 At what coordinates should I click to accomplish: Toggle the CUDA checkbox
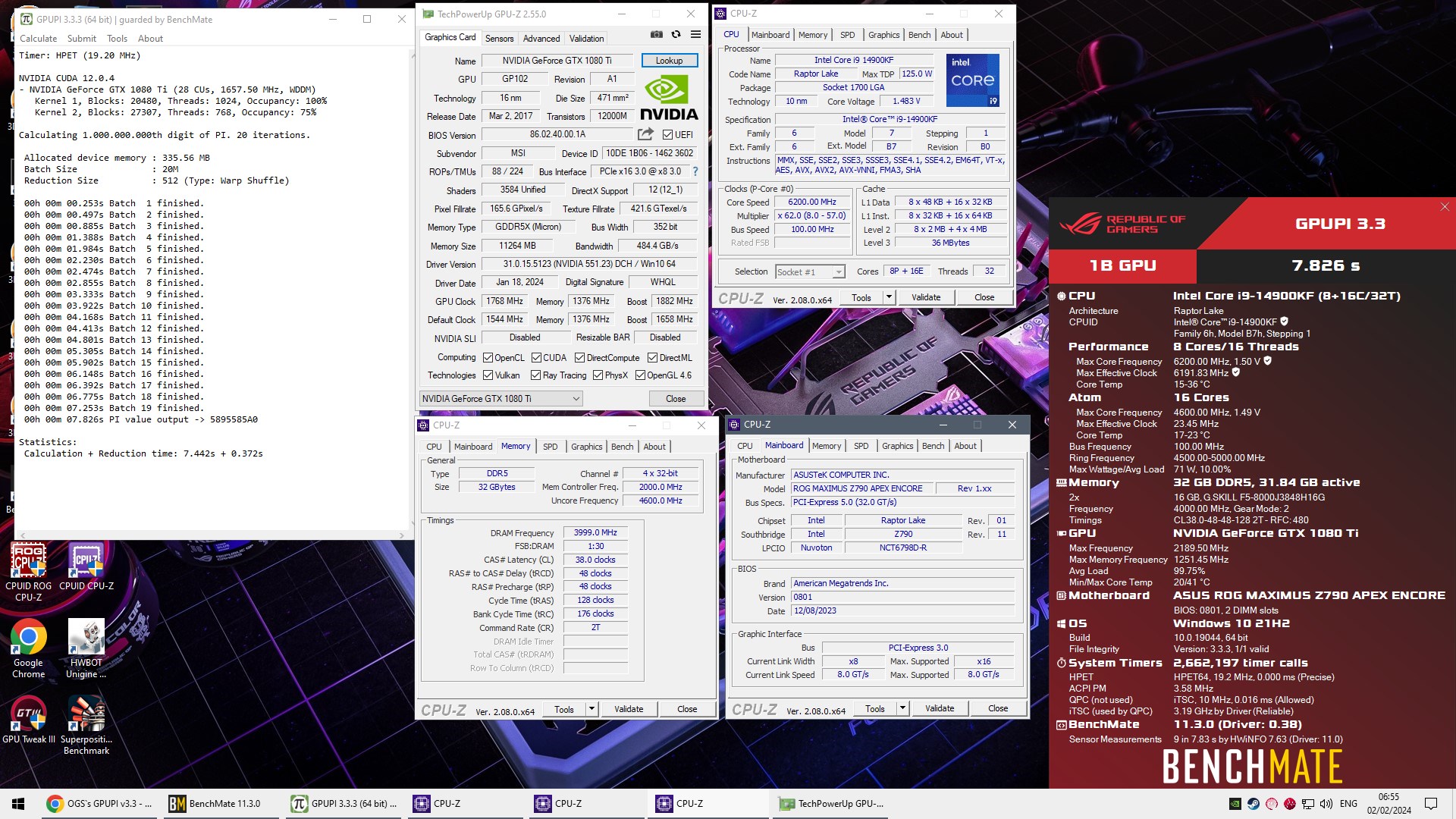[x=536, y=358]
